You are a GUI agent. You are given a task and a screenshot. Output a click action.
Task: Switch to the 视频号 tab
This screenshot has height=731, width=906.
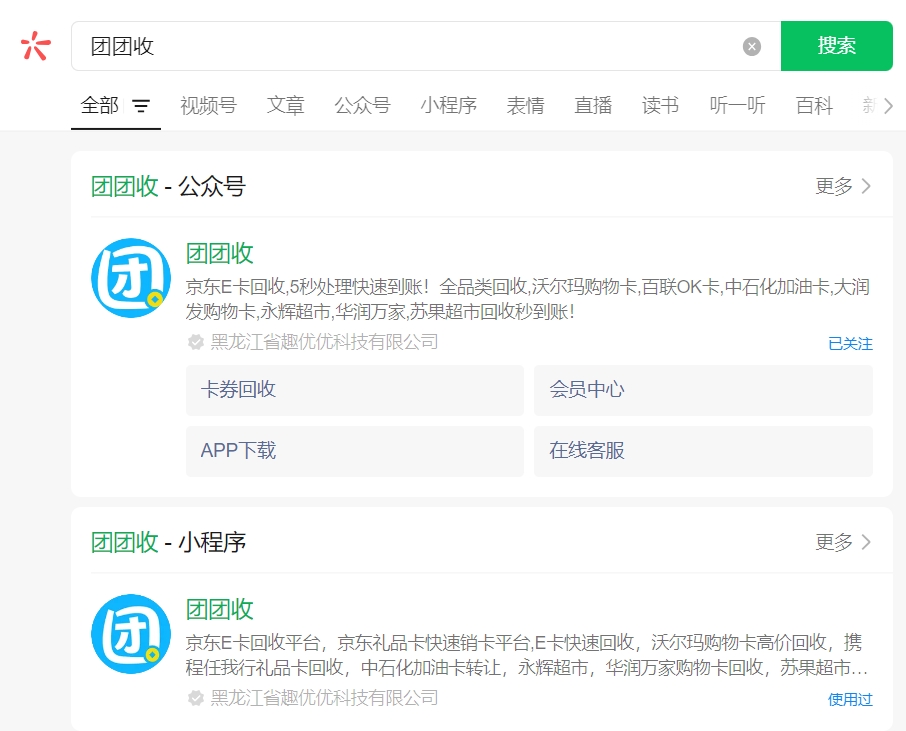pos(208,106)
